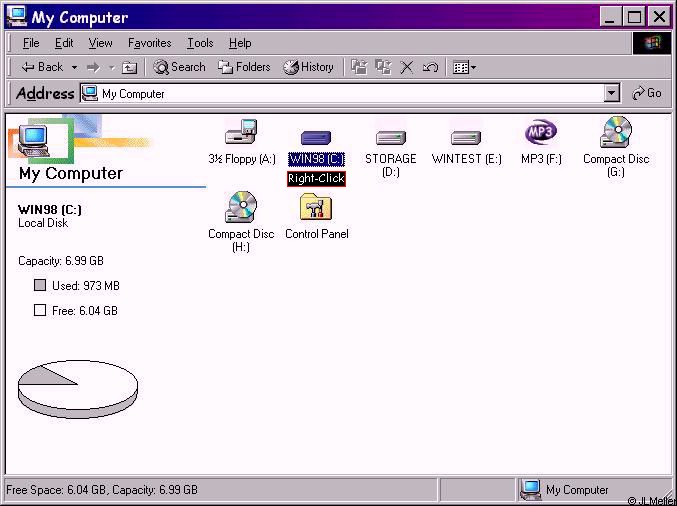The width and height of the screenshot is (677, 506).
Task: Open the Edit menu
Action: point(64,43)
